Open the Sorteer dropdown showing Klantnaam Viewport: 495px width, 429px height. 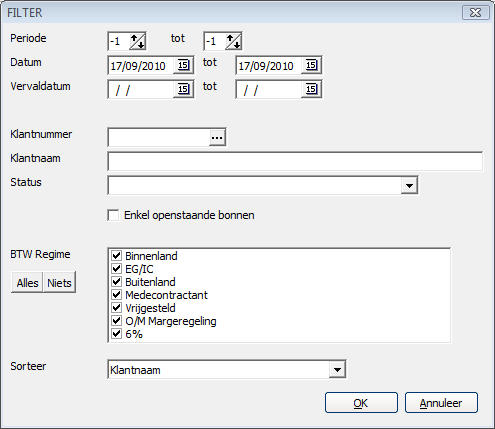(x=337, y=370)
